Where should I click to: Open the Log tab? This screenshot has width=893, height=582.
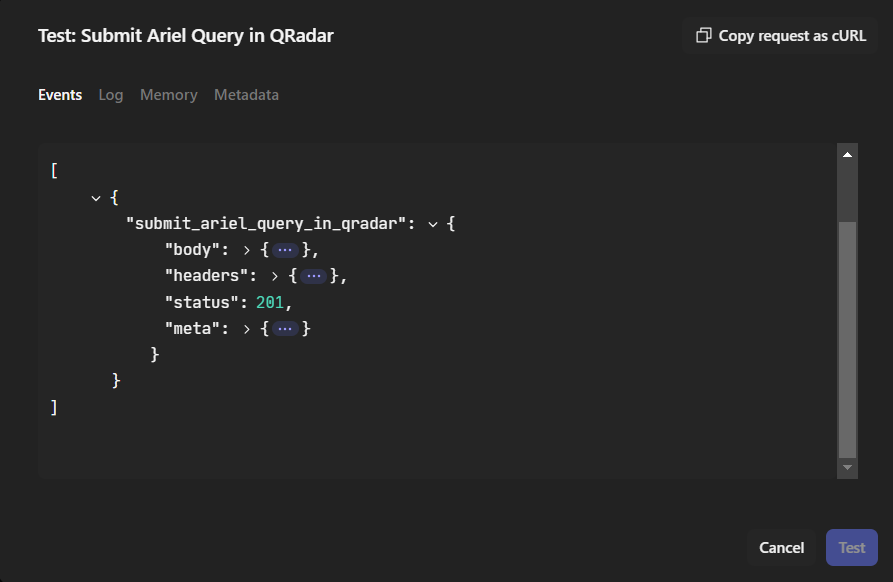(110, 95)
